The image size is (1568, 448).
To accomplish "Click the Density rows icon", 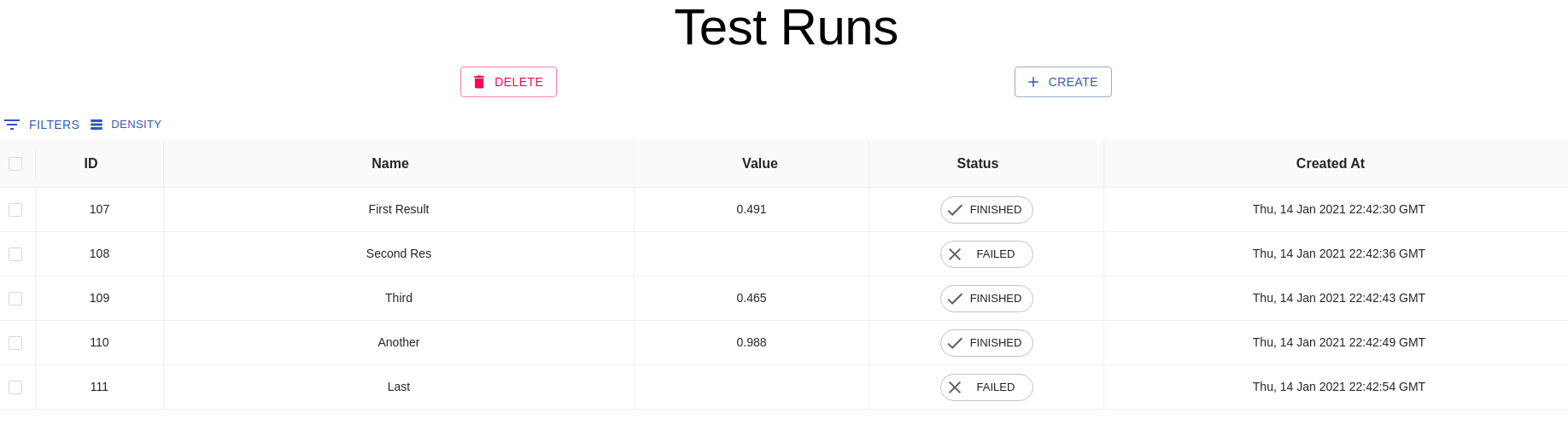I will (97, 125).
